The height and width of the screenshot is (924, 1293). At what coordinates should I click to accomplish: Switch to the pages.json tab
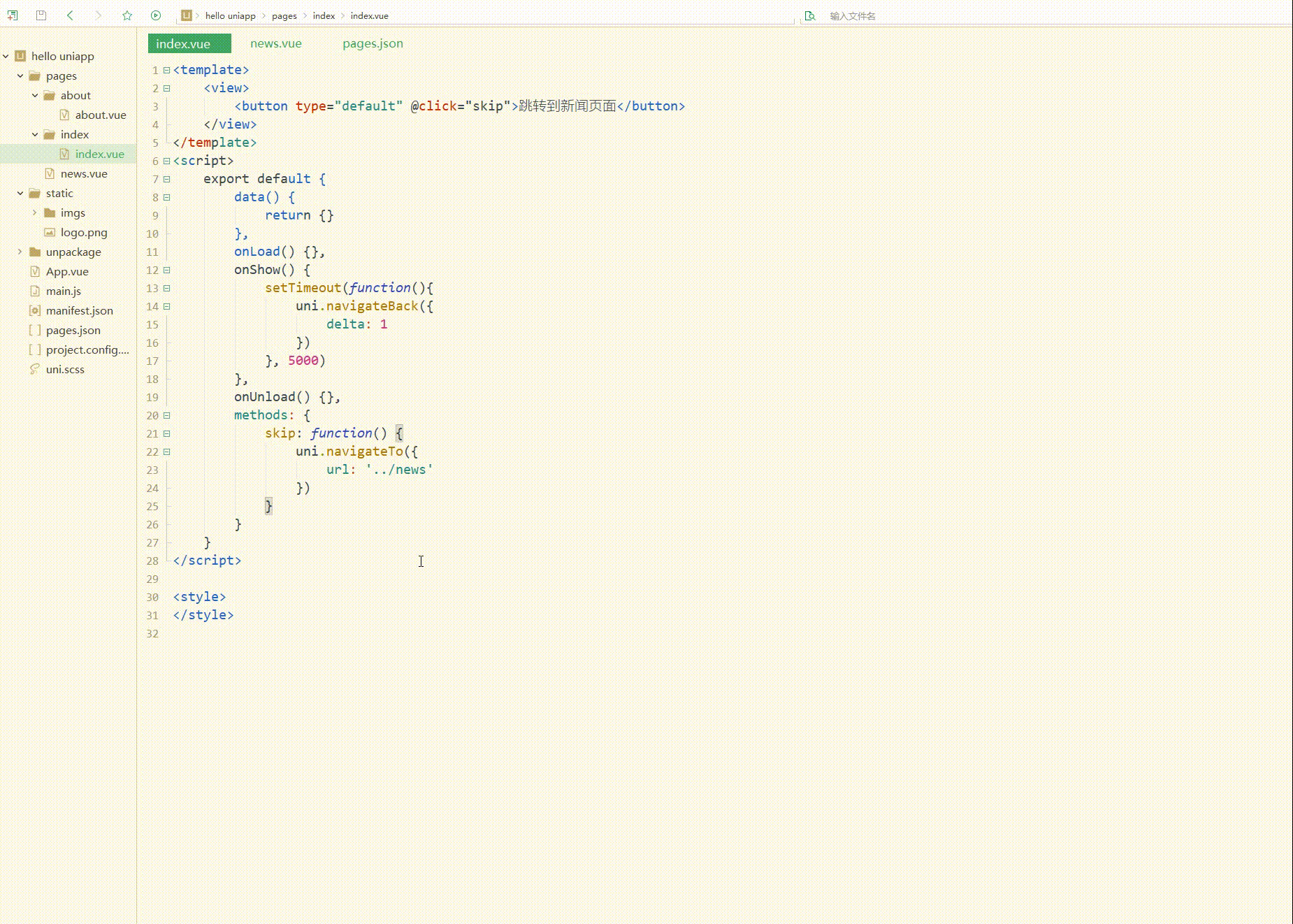(x=373, y=43)
